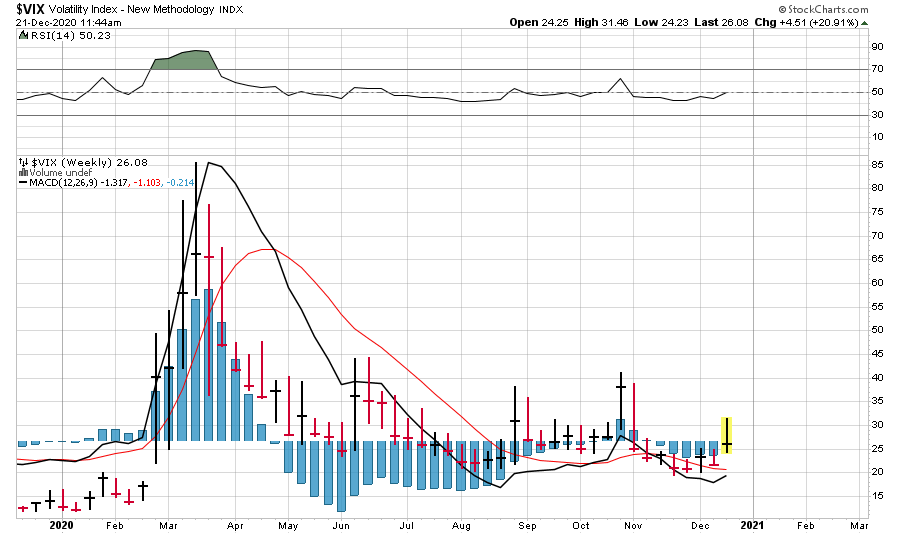
Task: Click the green overbought RSI shaded area
Action: [186, 61]
